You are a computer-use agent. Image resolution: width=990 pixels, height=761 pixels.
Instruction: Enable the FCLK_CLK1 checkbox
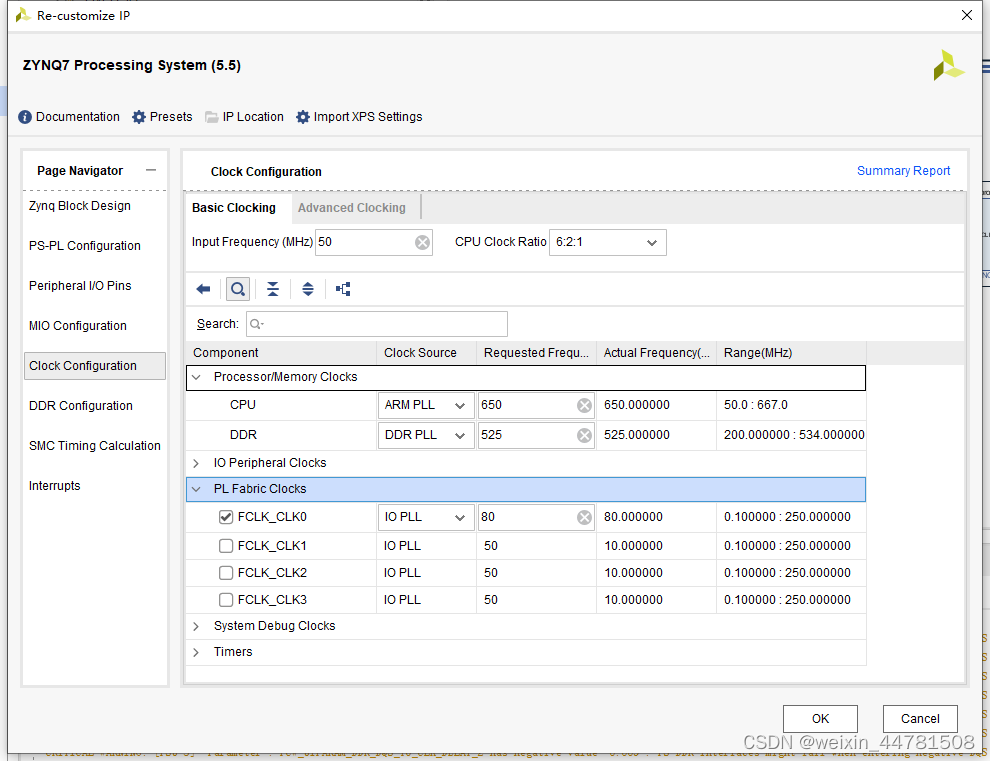226,546
